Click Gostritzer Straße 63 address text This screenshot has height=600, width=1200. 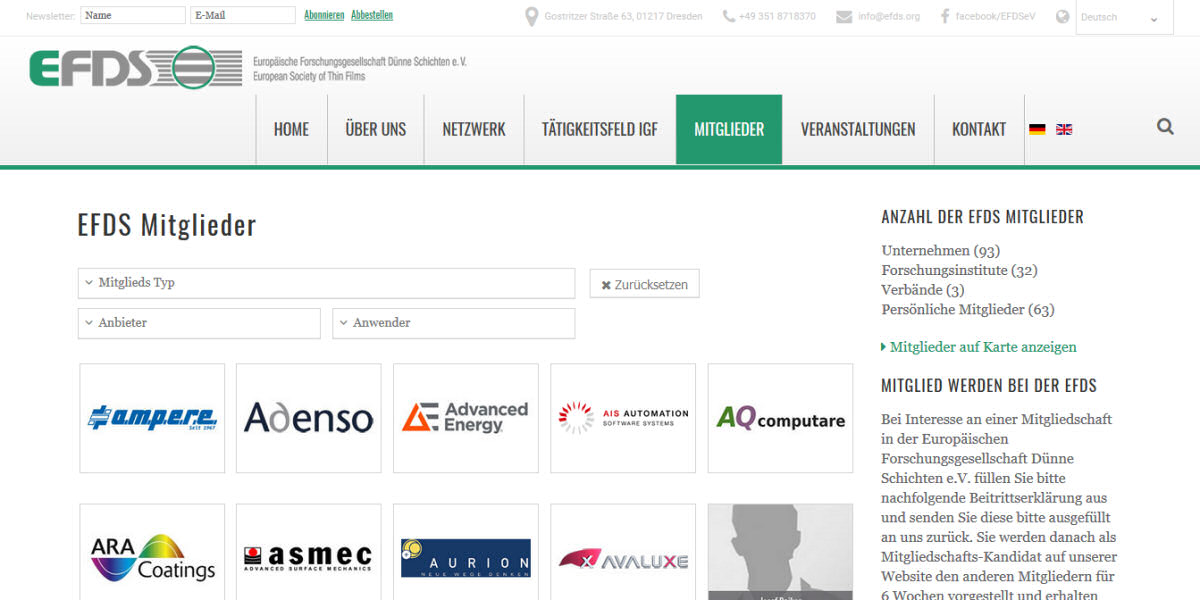point(623,17)
